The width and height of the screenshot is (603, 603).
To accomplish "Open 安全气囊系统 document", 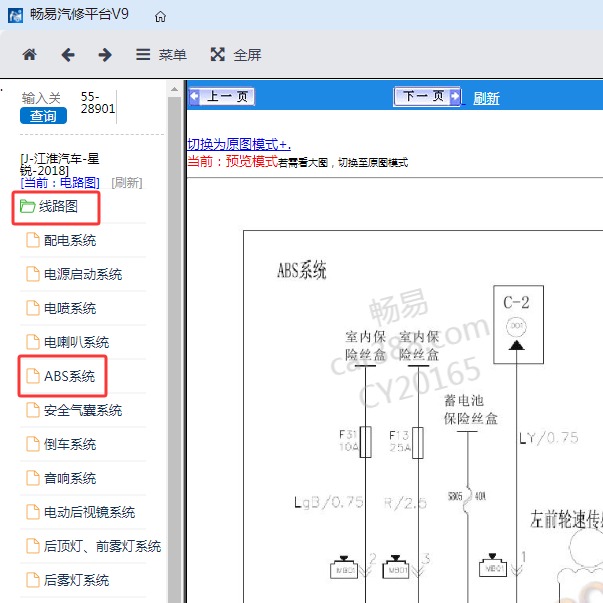I will coord(83,410).
